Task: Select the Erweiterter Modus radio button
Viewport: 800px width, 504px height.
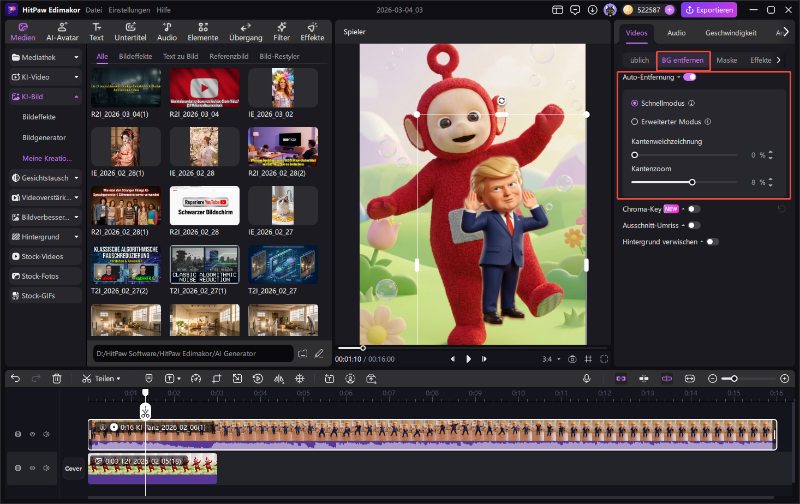Action: (635, 122)
